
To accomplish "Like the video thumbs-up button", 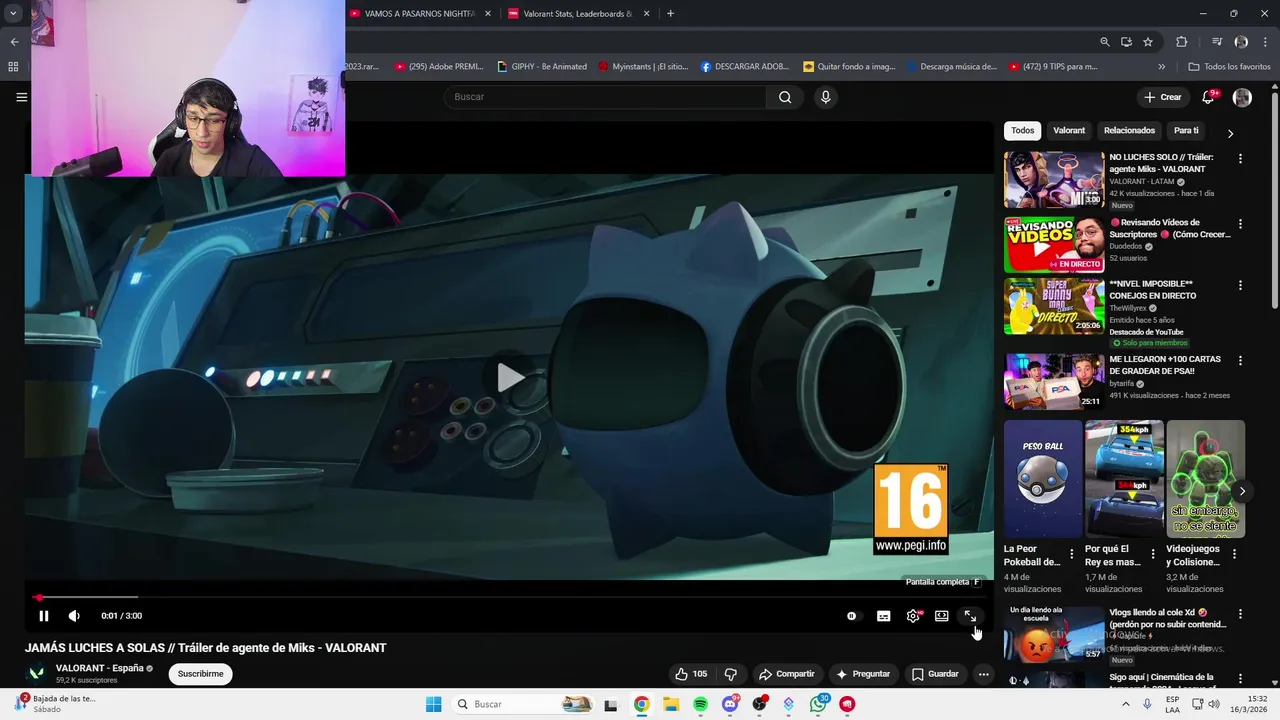I will click(691, 674).
